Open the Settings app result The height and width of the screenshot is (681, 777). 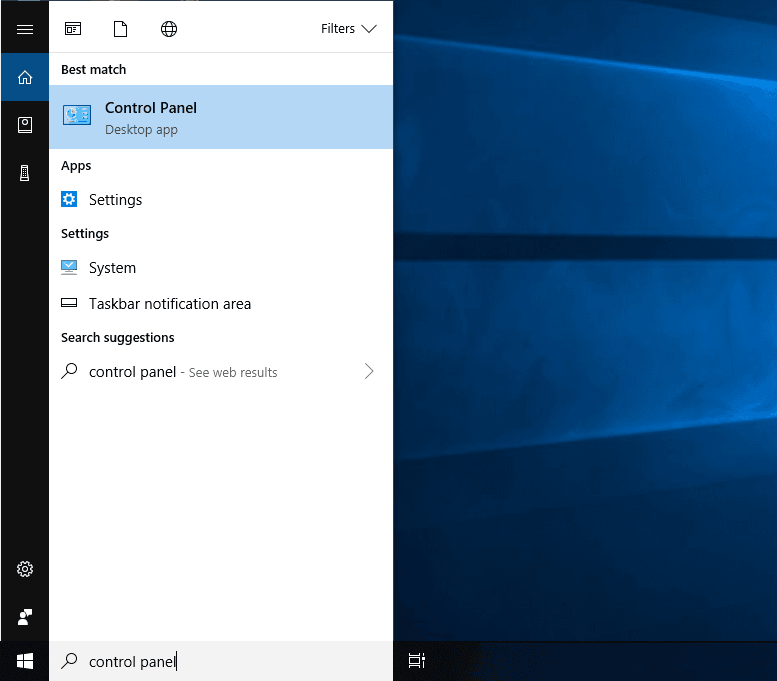tap(221, 199)
